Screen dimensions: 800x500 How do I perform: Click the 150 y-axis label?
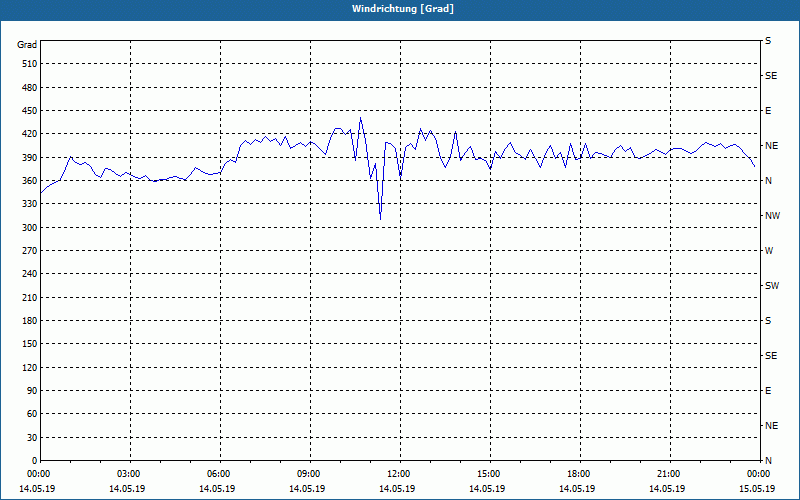coord(30,344)
